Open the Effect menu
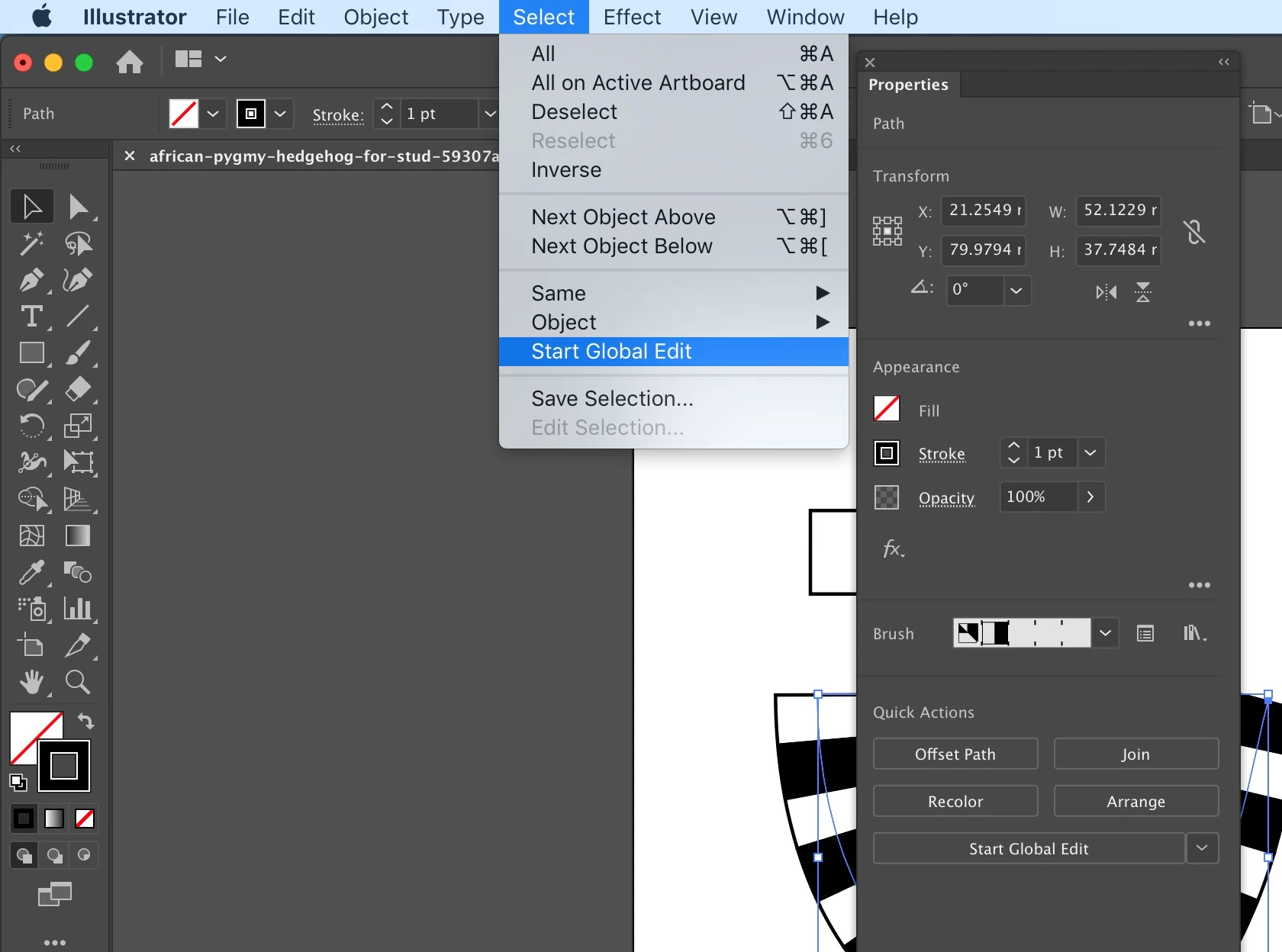 coord(632,17)
